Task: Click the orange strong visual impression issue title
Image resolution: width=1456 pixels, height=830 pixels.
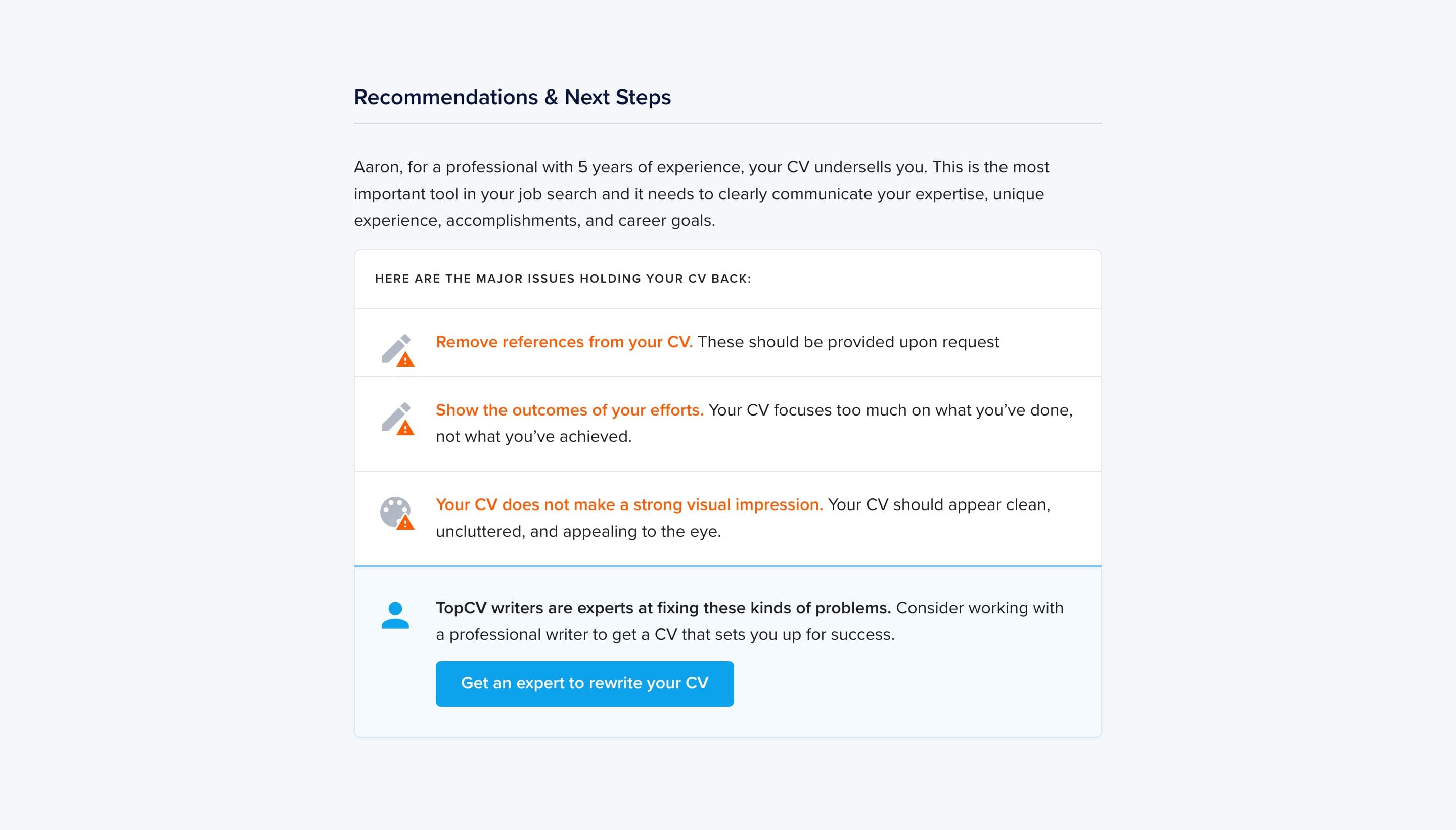Action: pos(629,505)
